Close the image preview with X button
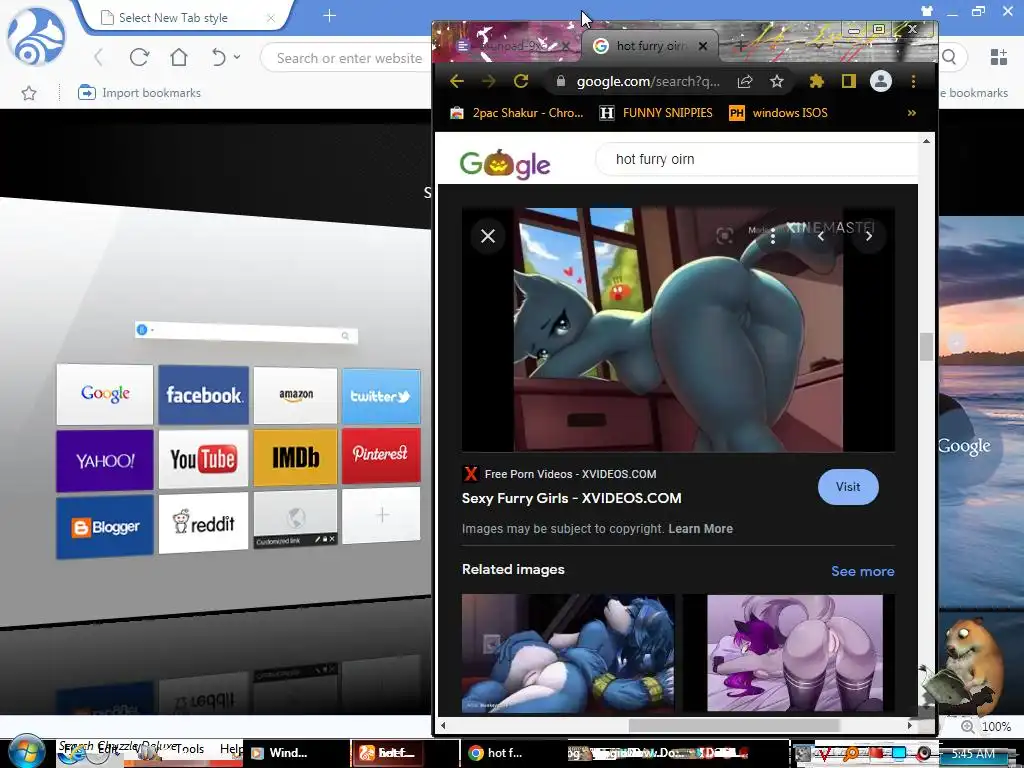 click(x=488, y=236)
